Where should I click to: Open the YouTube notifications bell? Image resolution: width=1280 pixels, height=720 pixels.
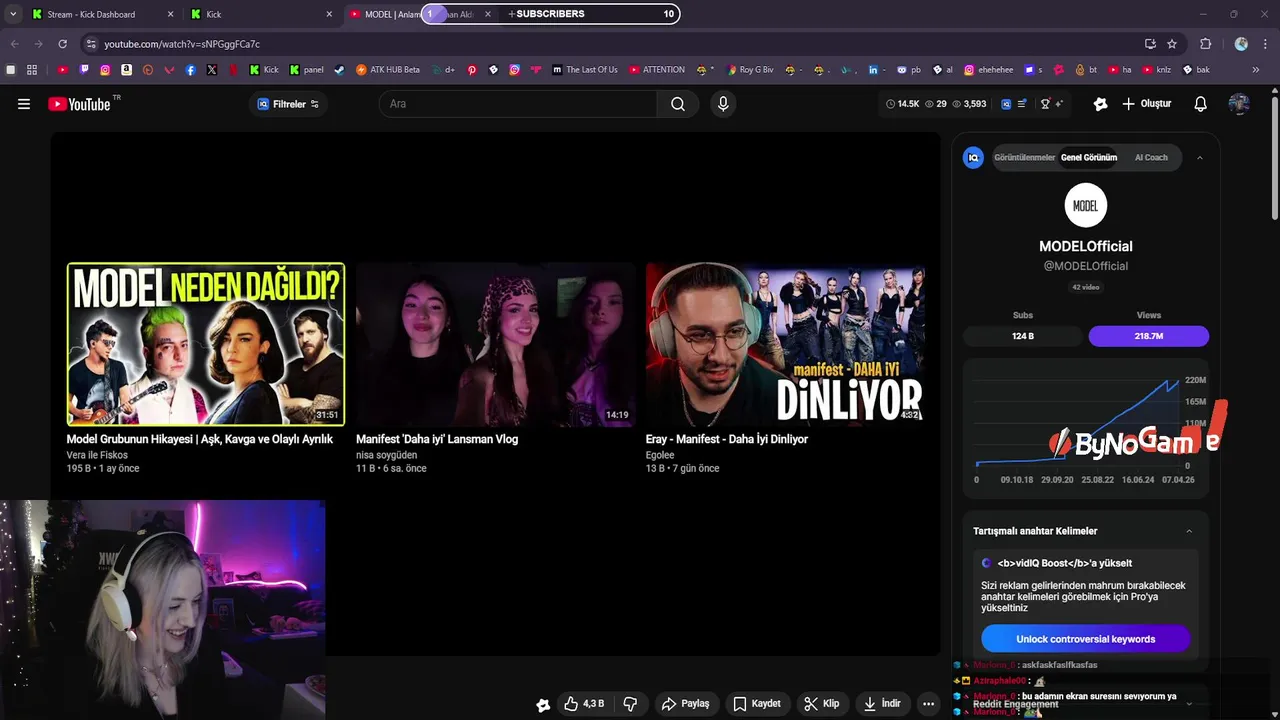pyautogui.click(x=1201, y=104)
